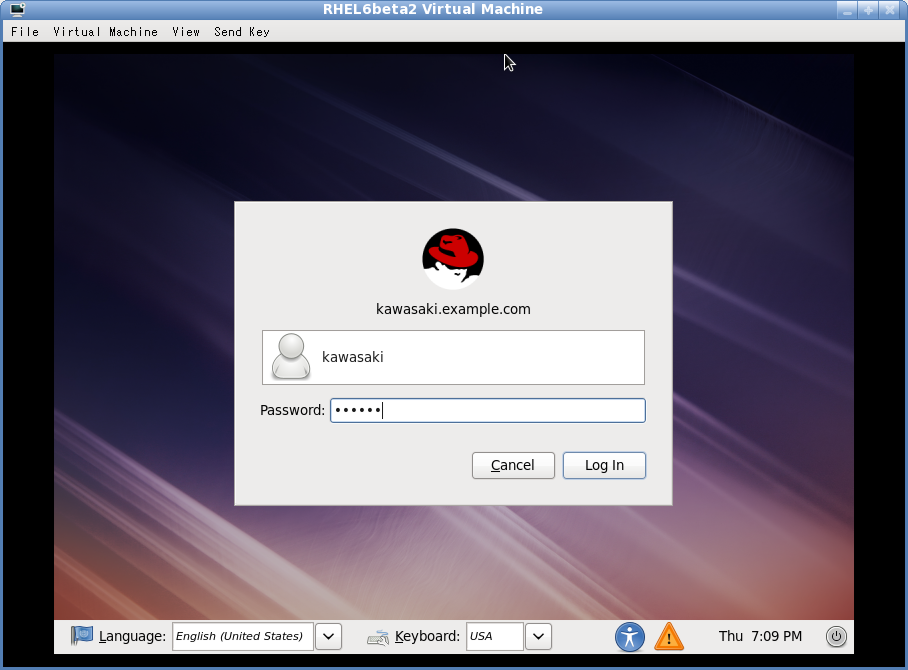Screen dimensions: 908x670
Task: Click the kawasaki.example.com hostname text
Action: [453, 309]
